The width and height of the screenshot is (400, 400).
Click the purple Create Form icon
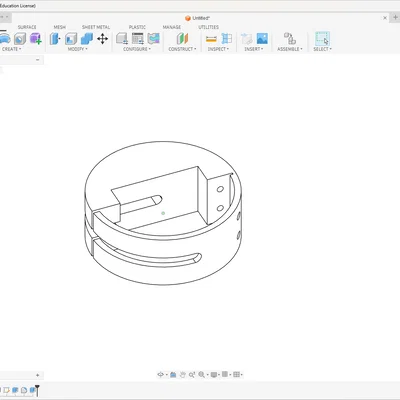coord(35,39)
